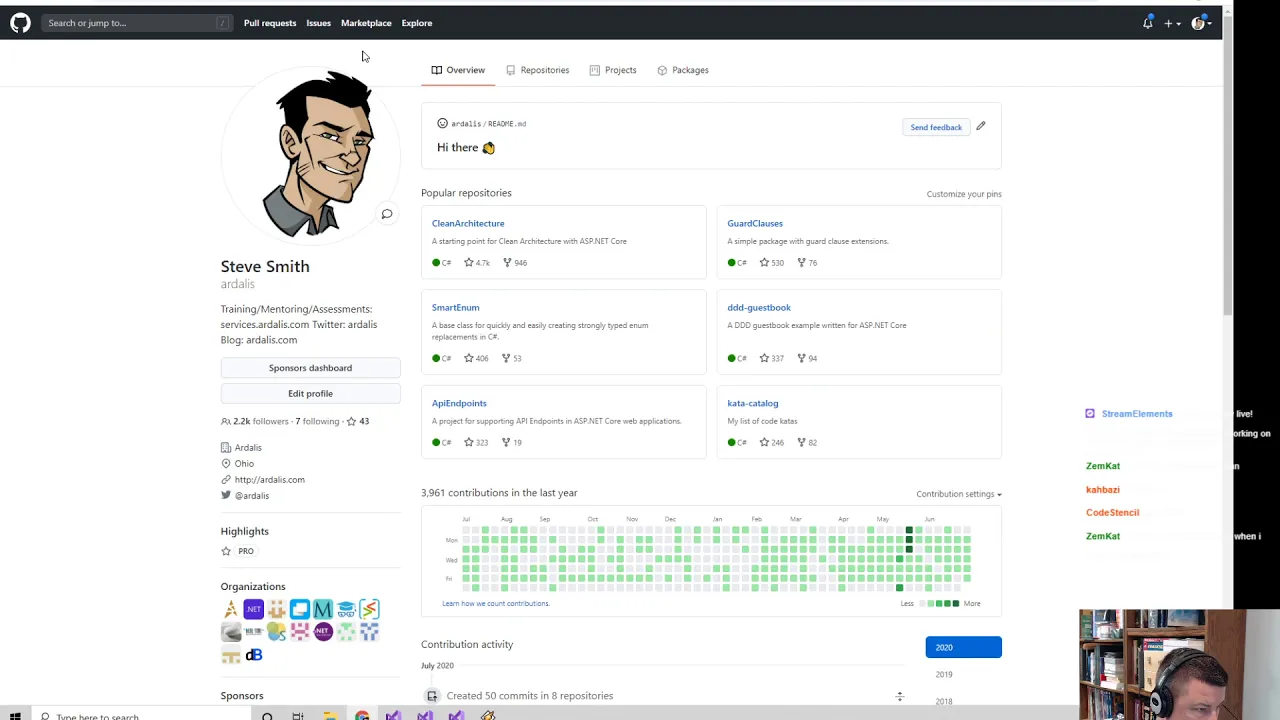Click kata-catalog 82 forks count

807,442
